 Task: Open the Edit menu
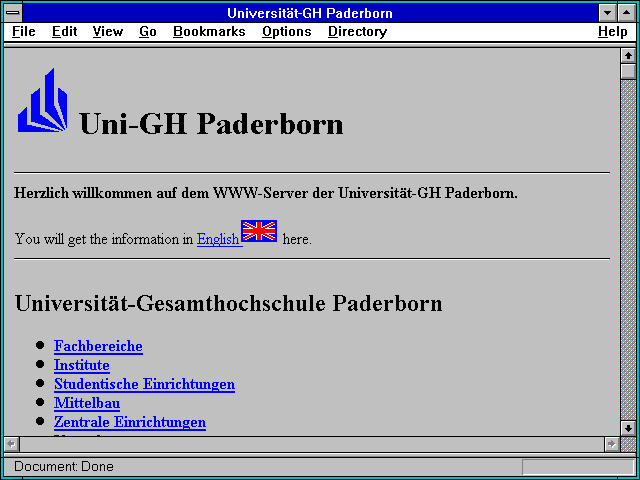pyautogui.click(x=64, y=32)
